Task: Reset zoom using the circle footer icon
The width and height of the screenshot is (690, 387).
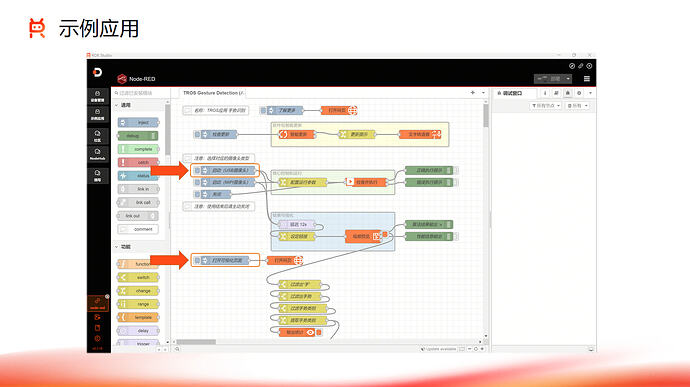Action: [x=476, y=349]
